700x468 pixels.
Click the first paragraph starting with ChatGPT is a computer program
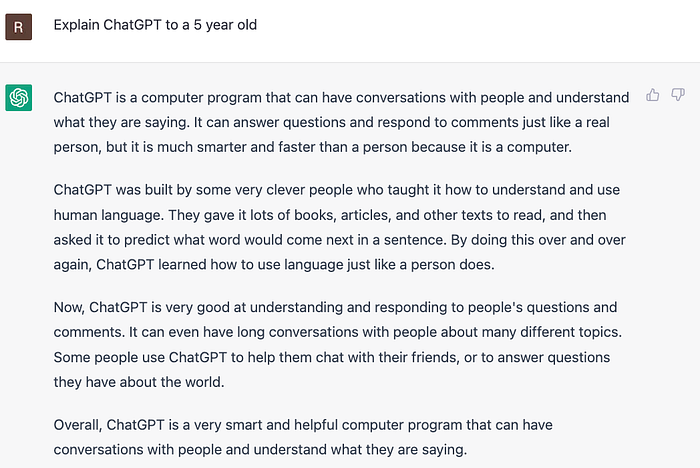pyautogui.click(x=342, y=122)
